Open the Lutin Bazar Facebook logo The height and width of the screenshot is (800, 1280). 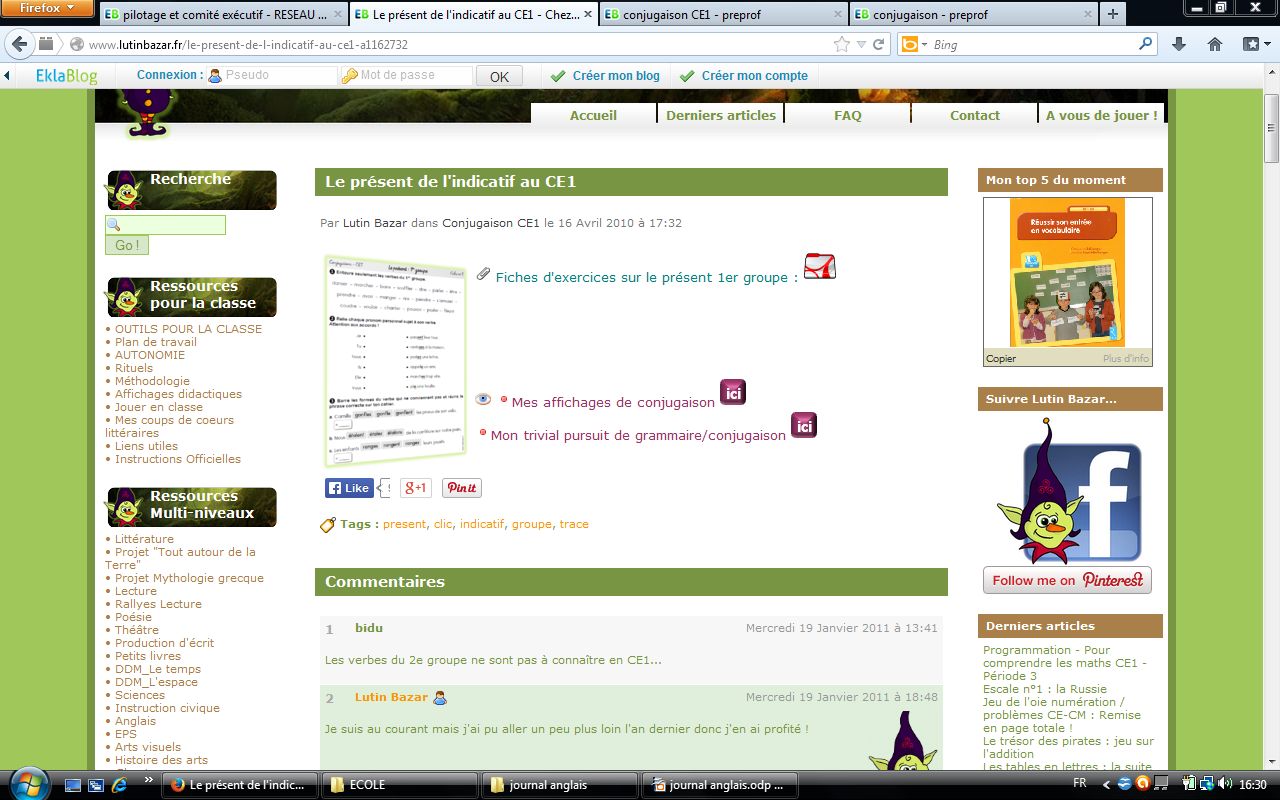[1069, 490]
